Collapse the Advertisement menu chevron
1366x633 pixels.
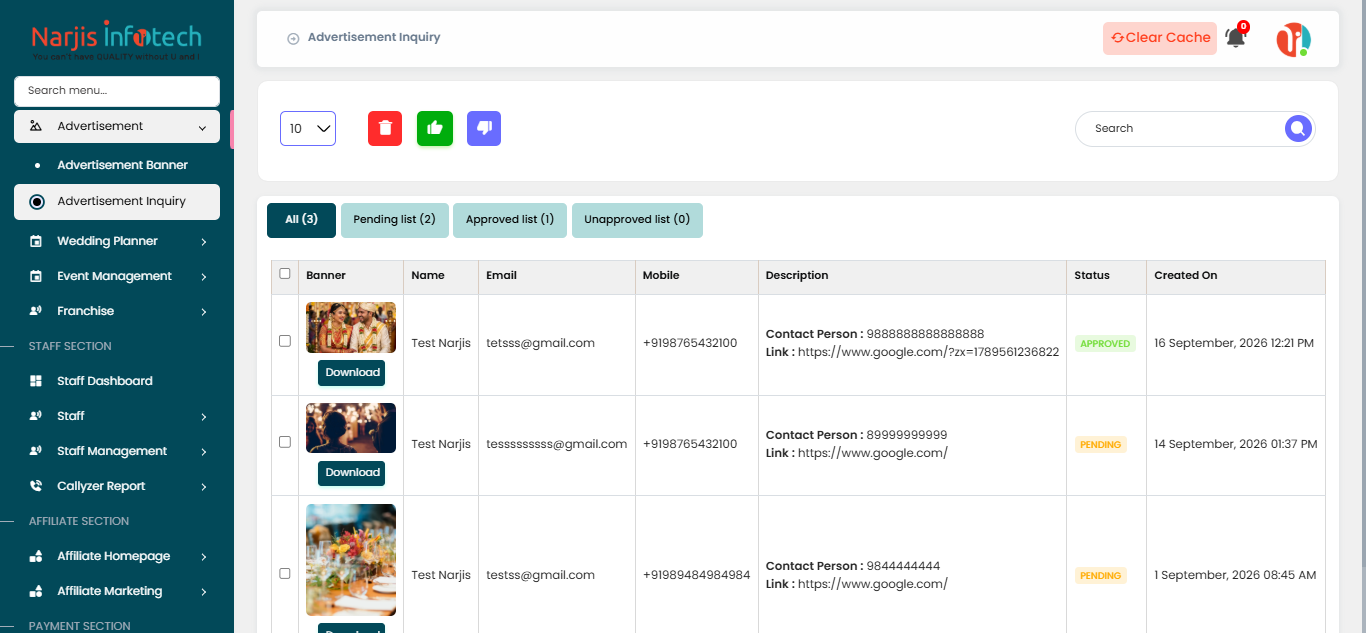click(203, 127)
